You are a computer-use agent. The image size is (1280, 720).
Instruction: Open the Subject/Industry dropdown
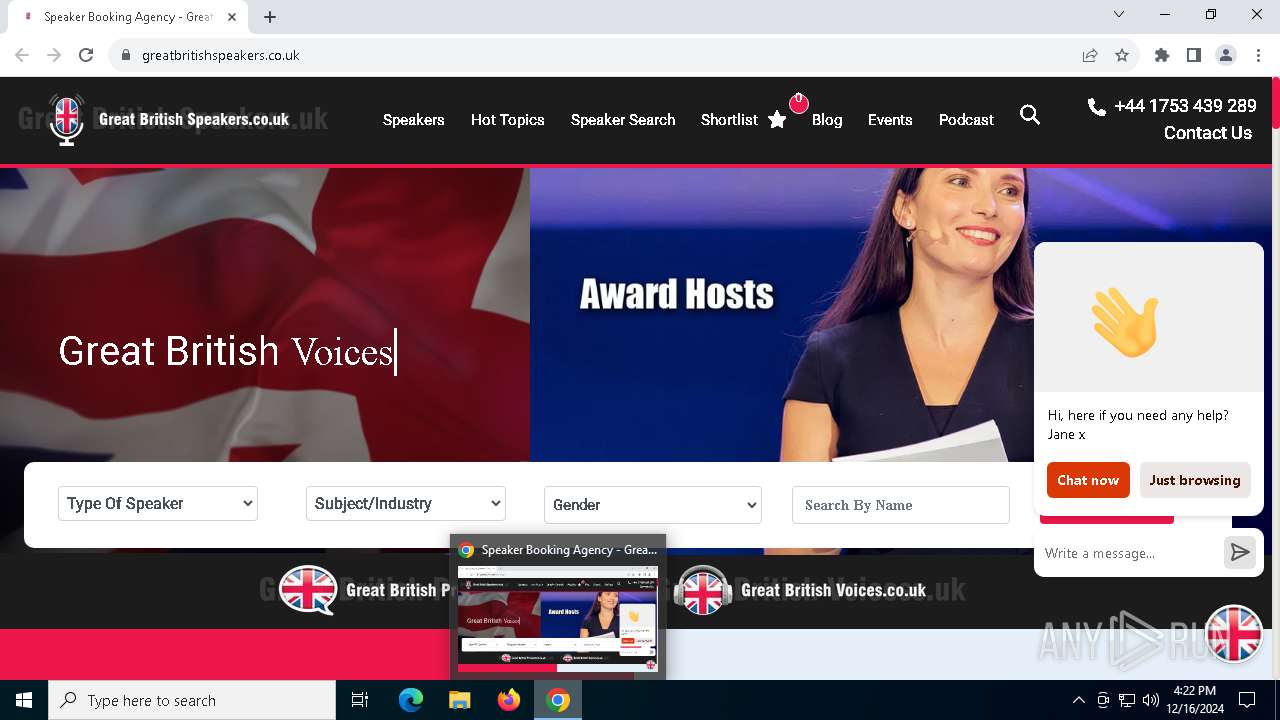pyautogui.click(x=405, y=503)
